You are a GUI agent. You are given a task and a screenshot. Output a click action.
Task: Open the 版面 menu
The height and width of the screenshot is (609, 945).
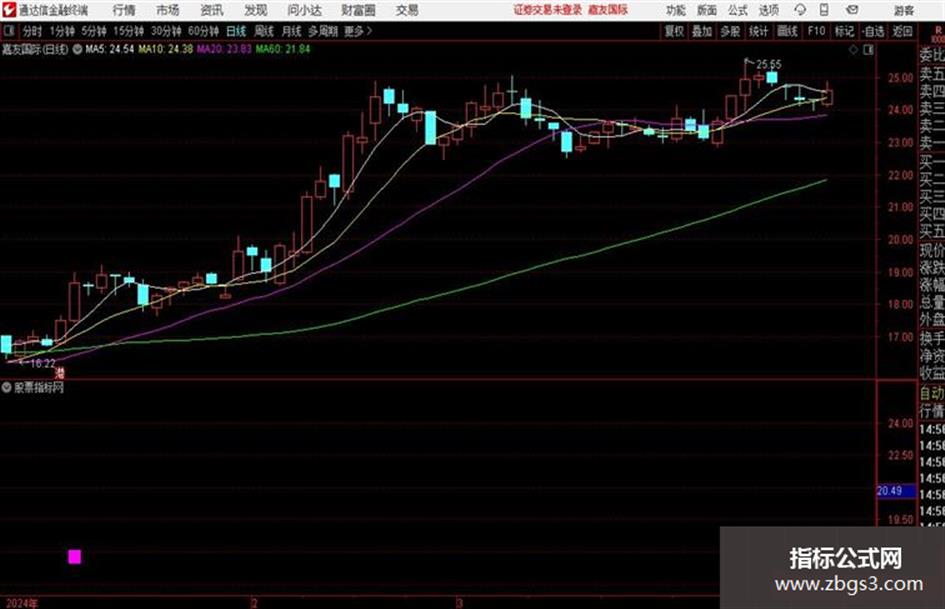pos(707,10)
